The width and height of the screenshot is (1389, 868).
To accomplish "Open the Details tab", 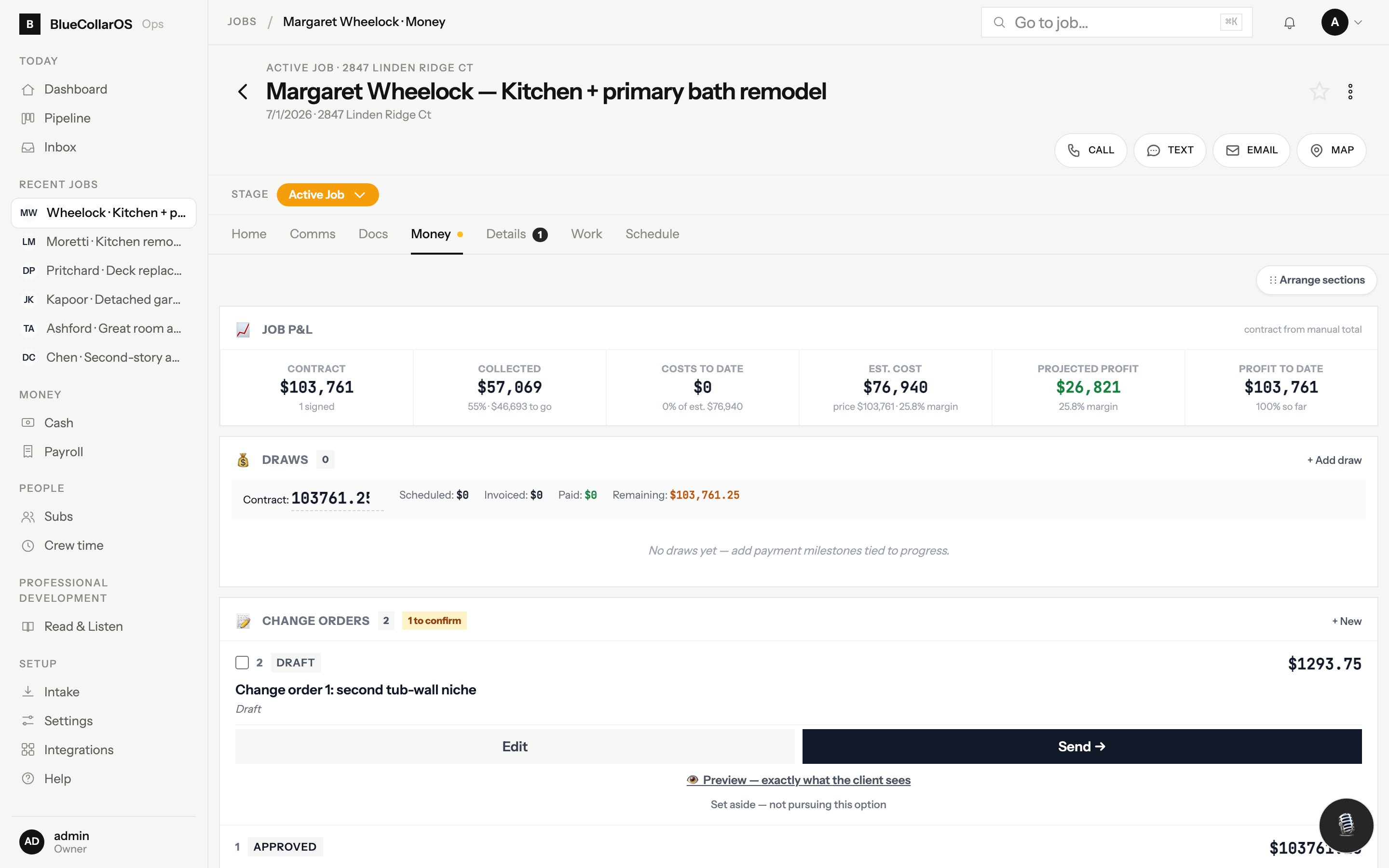I will pos(517,234).
